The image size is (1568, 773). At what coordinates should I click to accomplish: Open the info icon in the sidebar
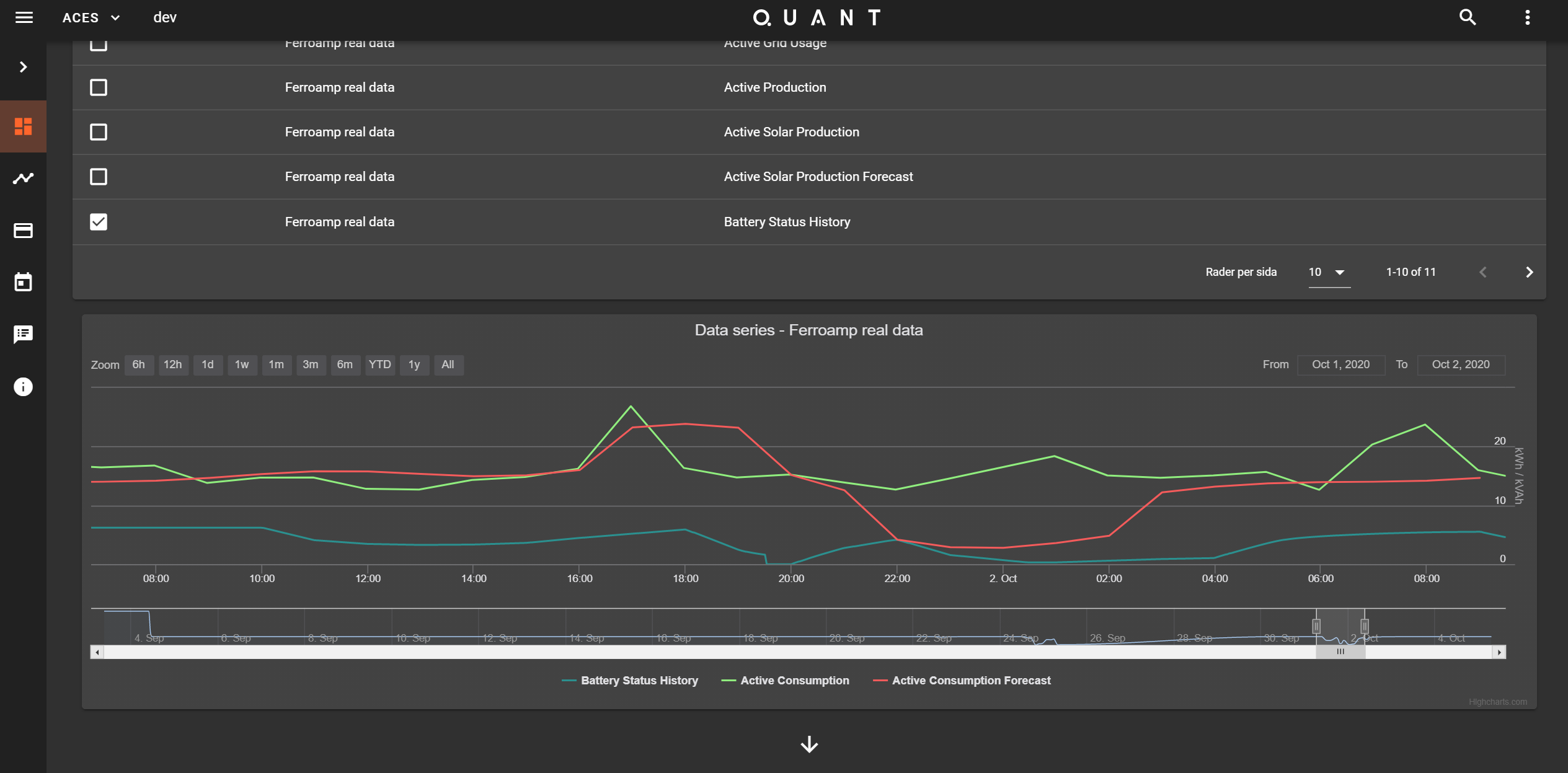point(24,387)
